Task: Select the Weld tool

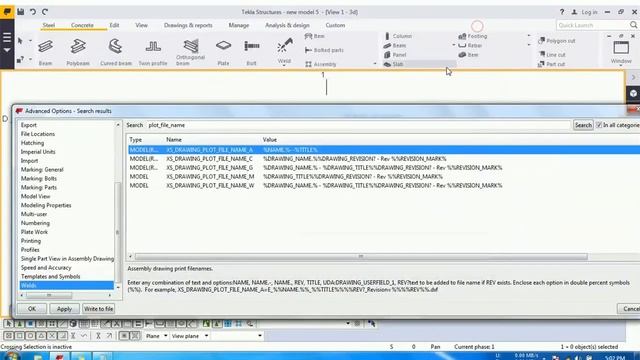Action: click(284, 50)
